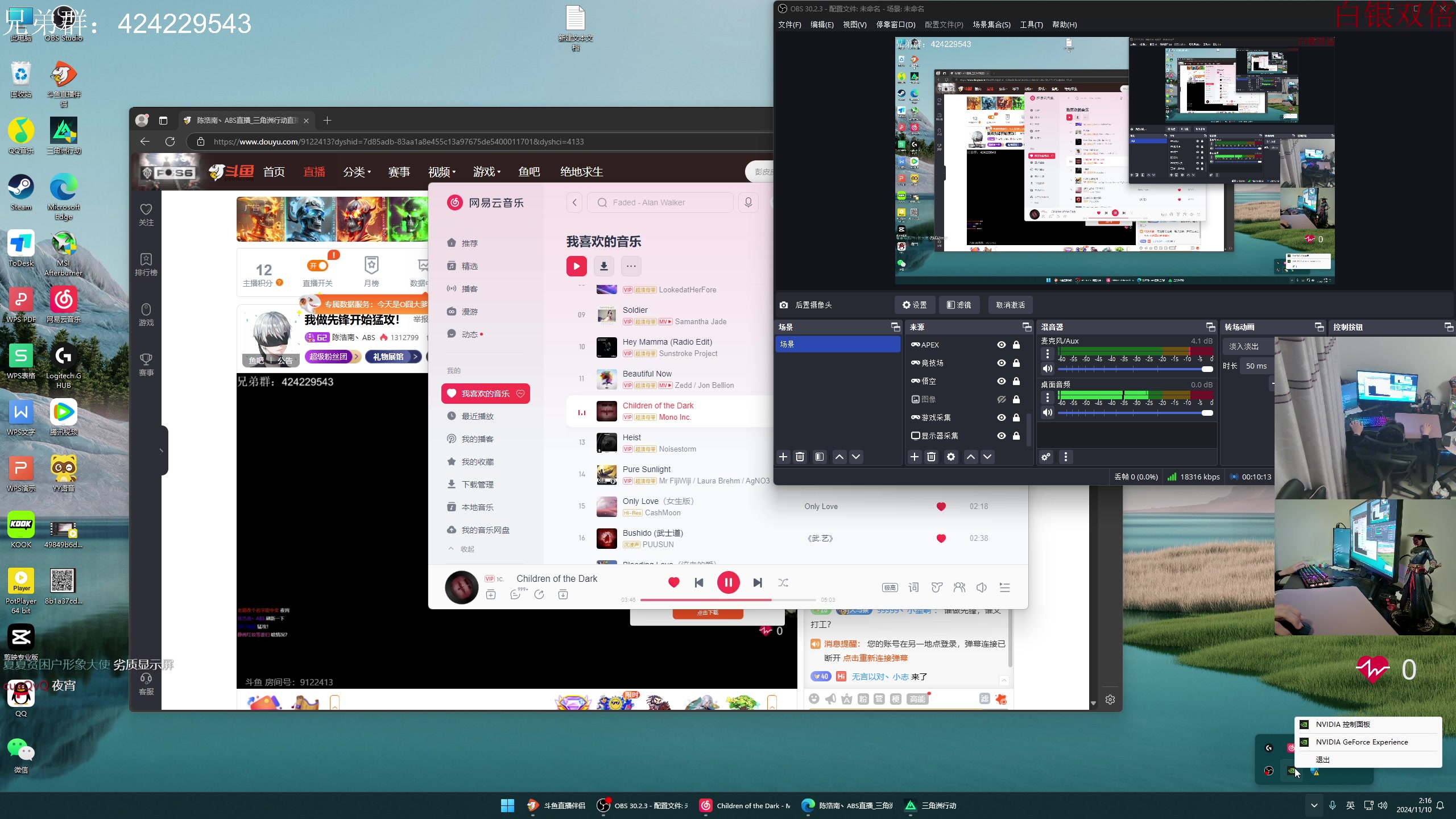Toggle visibility of 游戏采集 source
This screenshot has height=819, width=1456.
pos(1002,417)
